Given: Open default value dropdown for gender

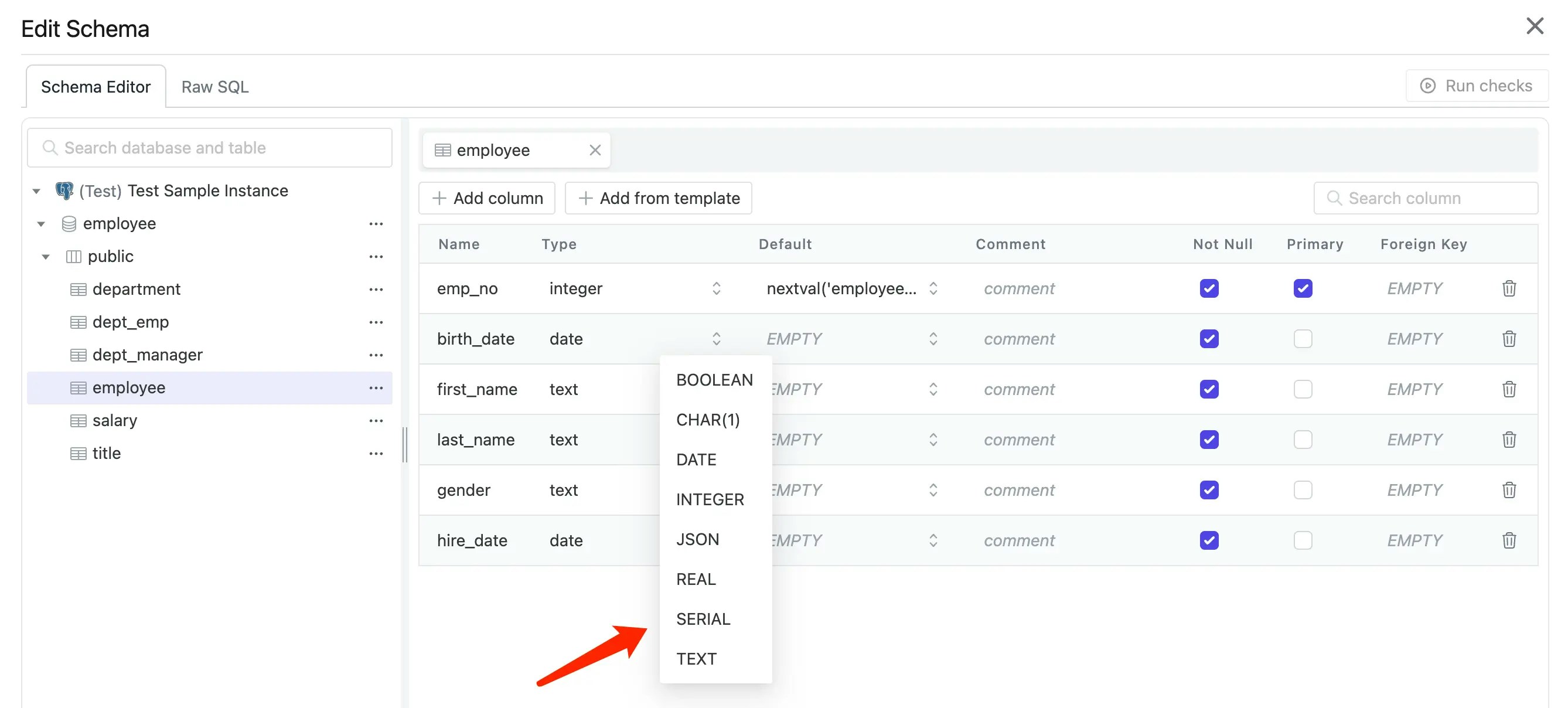Looking at the screenshot, I should [x=932, y=490].
